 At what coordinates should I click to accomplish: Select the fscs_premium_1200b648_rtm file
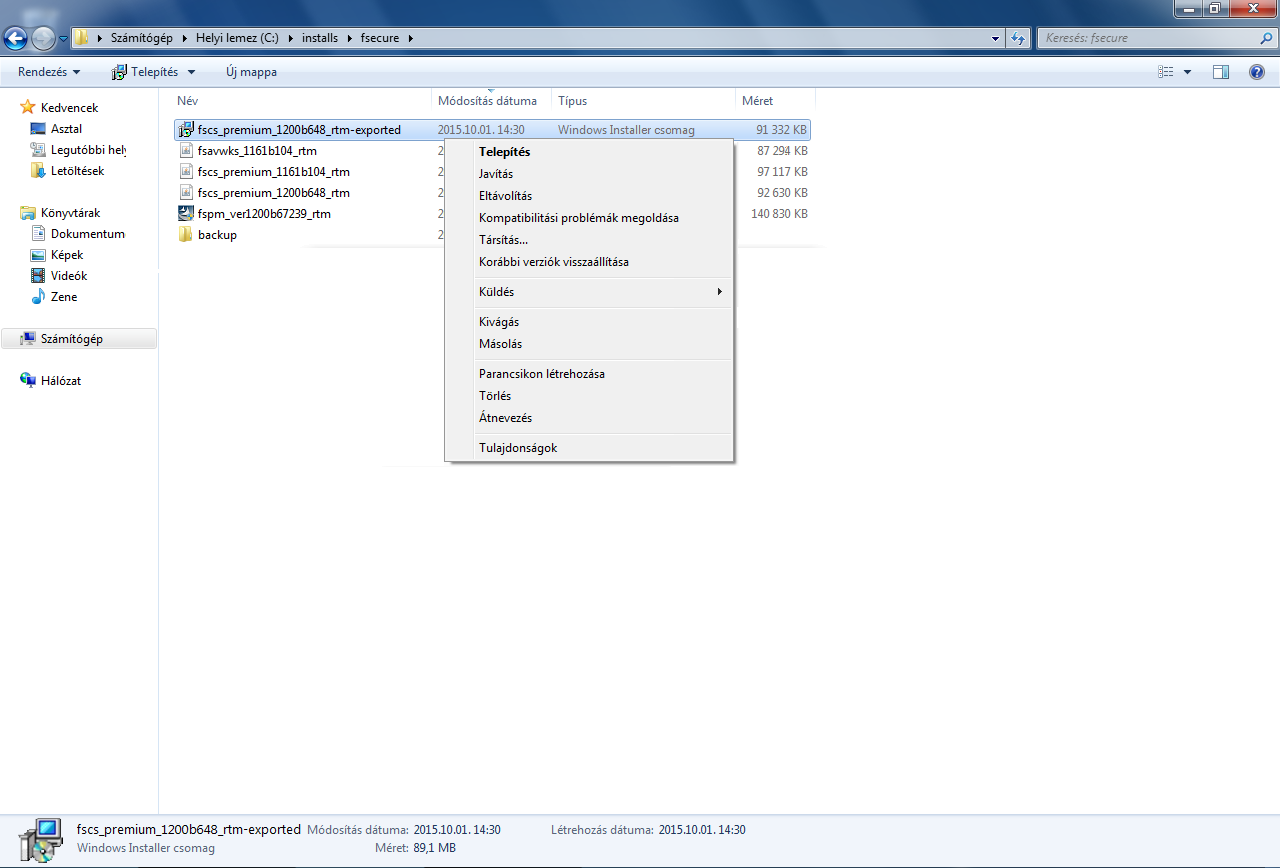pyautogui.click(x=273, y=193)
